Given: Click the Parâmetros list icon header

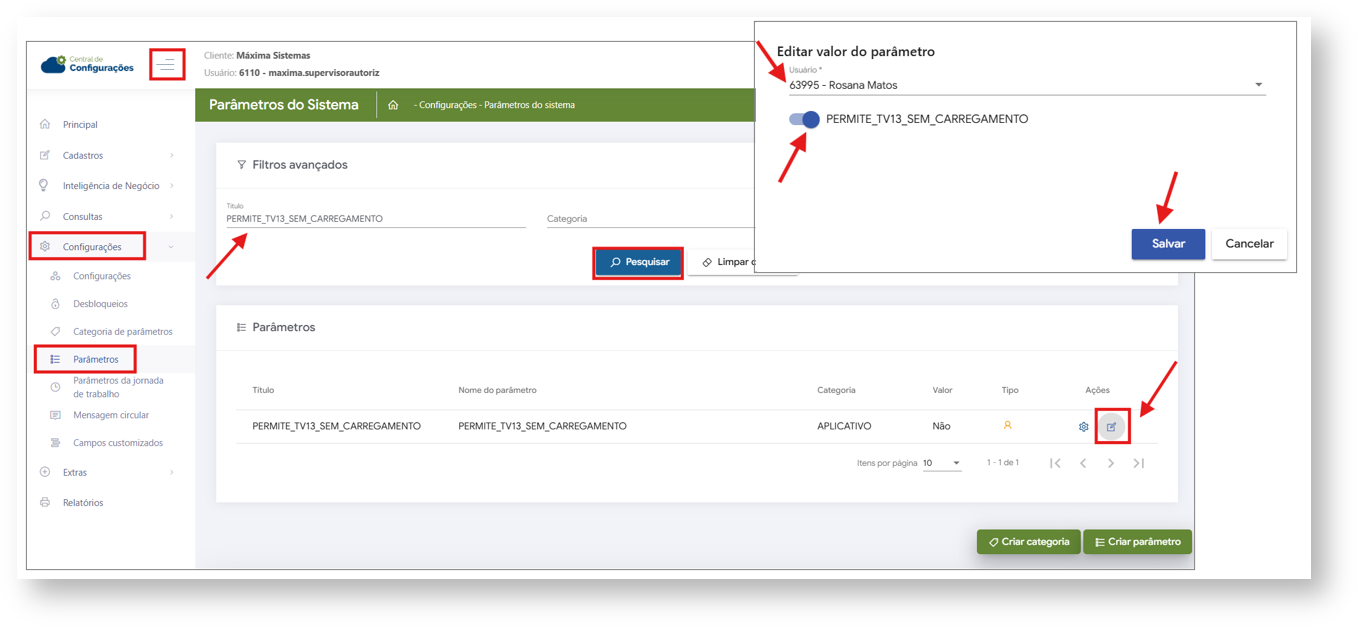Looking at the screenshot, I should pyautogui.click(x=241, y=327).
